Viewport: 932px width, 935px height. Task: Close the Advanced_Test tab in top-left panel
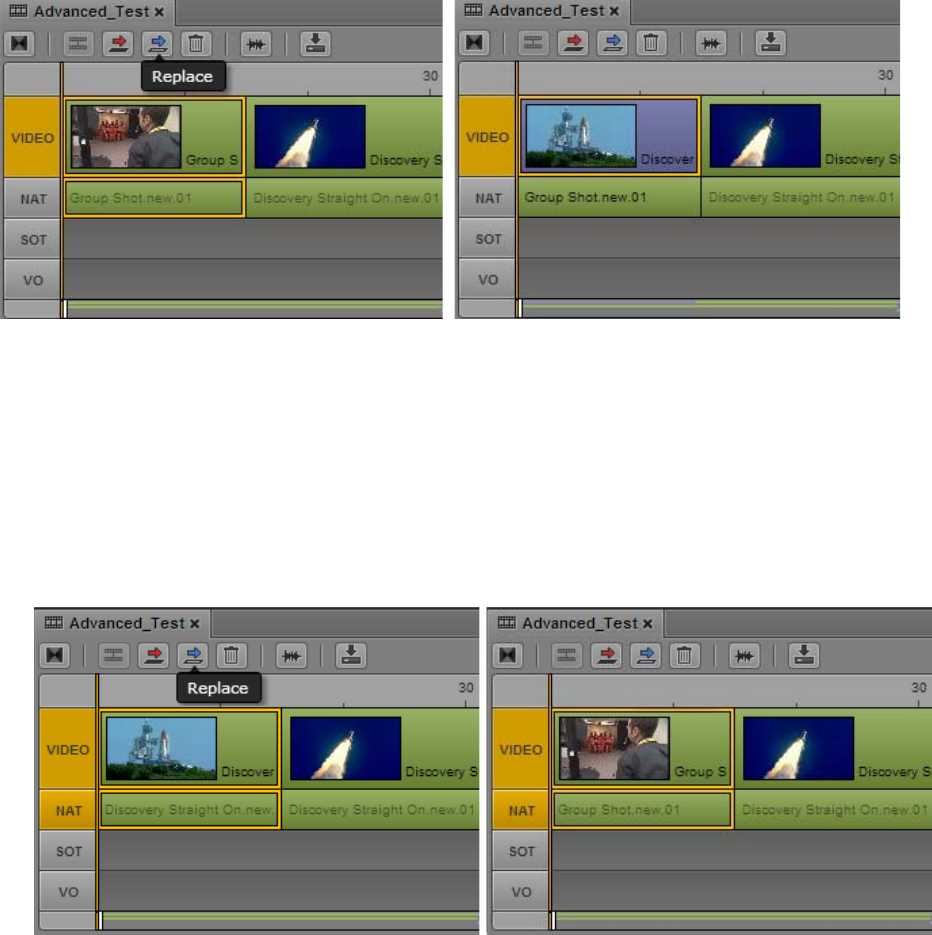[x=159, y=12]
